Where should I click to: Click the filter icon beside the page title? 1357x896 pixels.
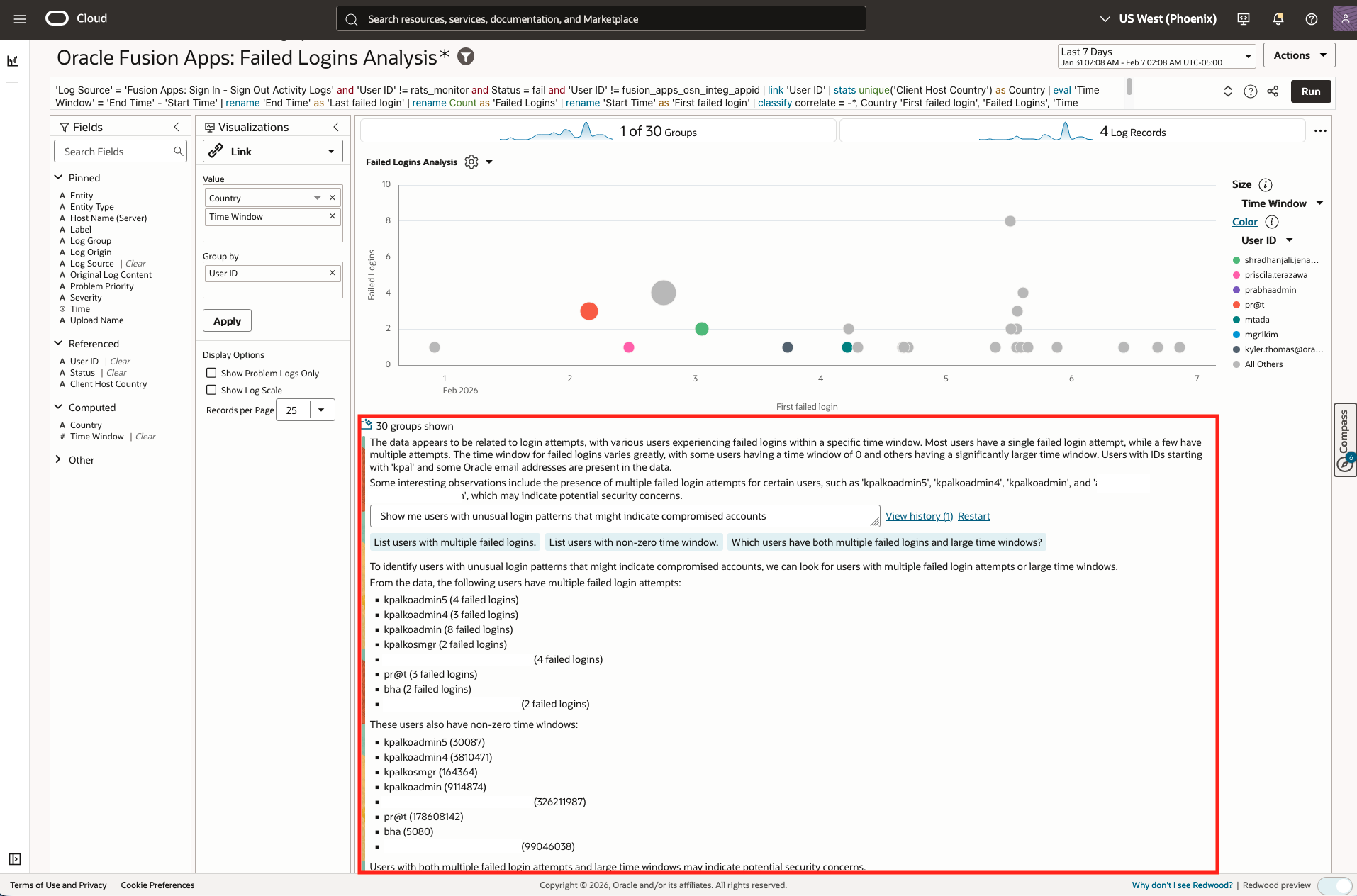pos(466,57)
